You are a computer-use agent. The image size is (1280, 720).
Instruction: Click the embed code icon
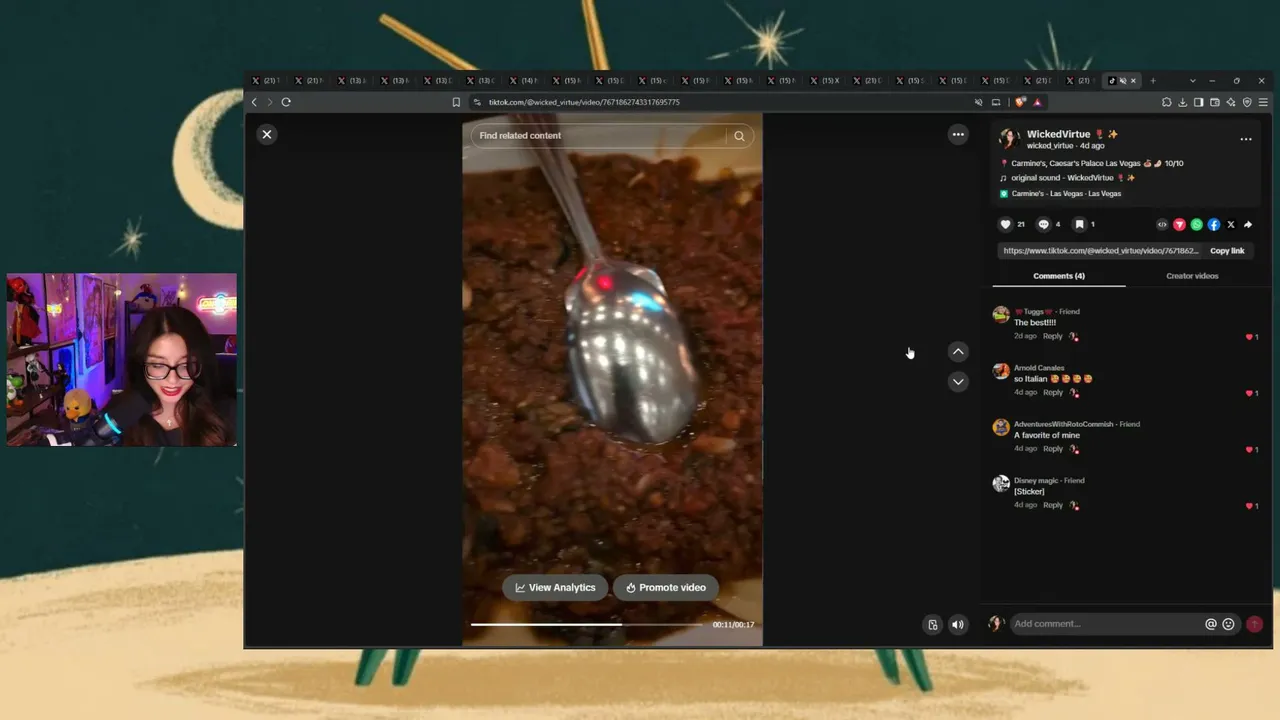(1162, 225)
